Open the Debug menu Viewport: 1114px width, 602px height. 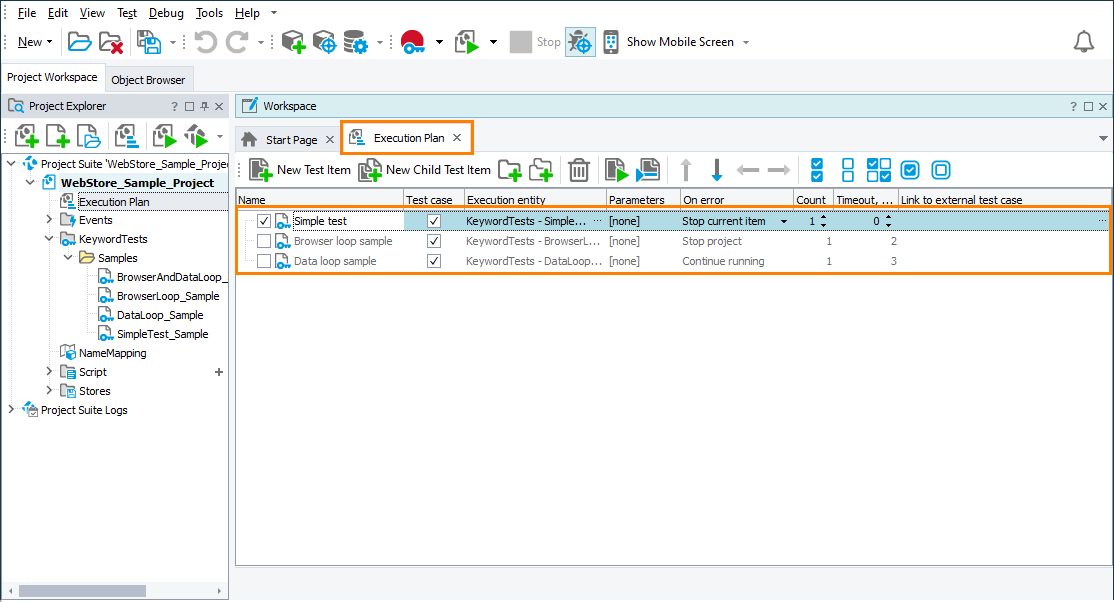coord(166,13)
